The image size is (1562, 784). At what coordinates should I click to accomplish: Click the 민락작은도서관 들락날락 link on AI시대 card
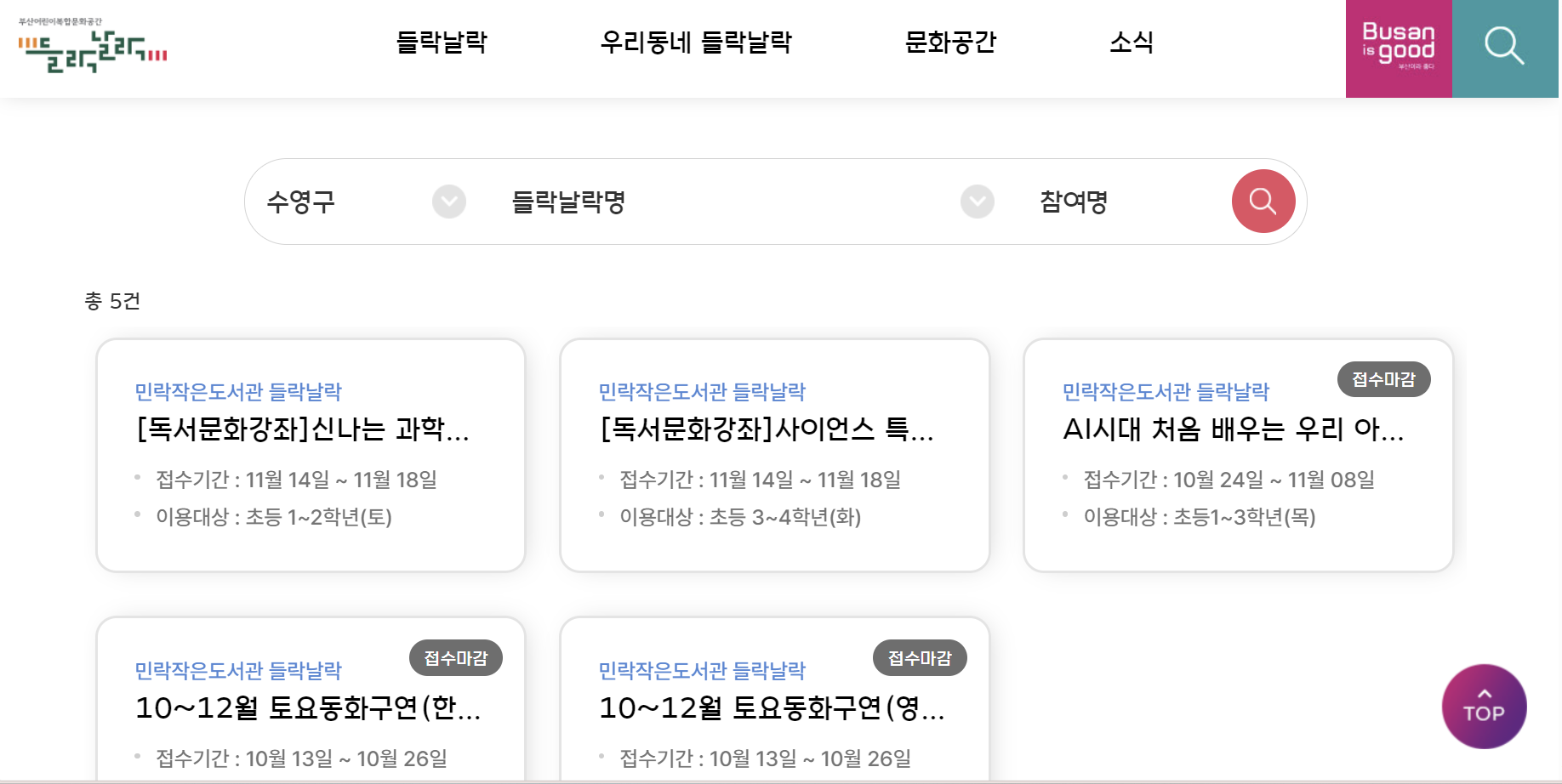coord(1165,391)
